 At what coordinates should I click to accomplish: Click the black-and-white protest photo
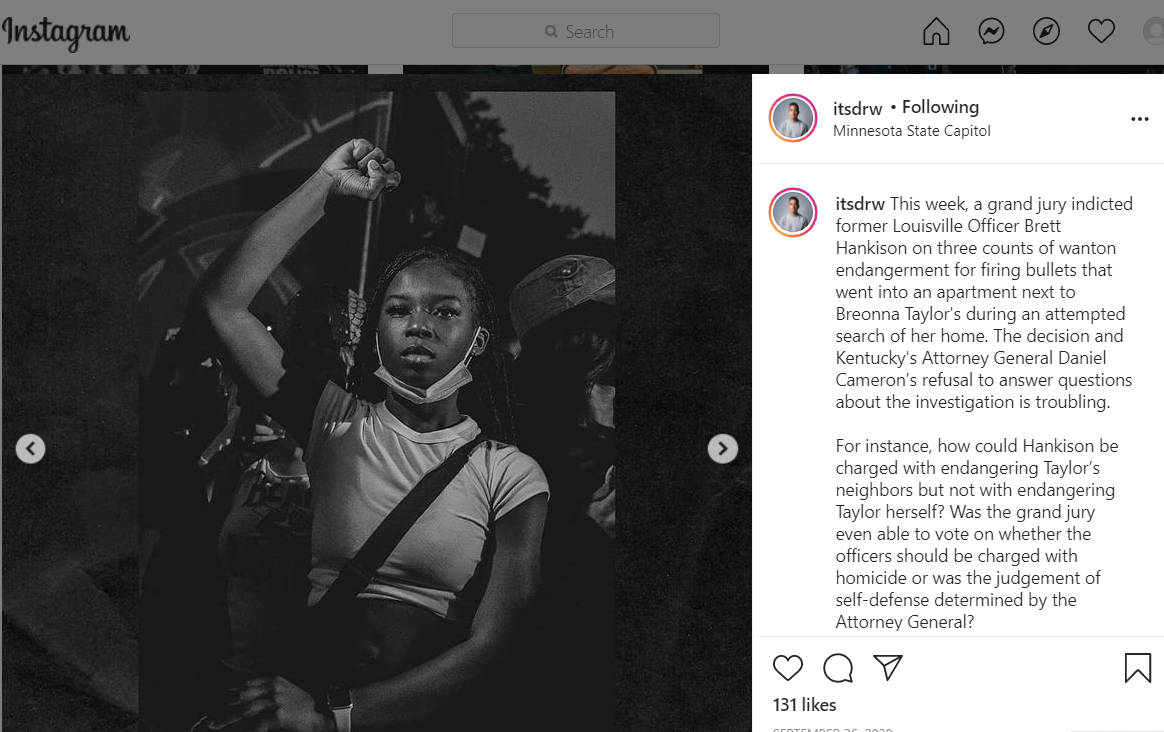click(x=377, y=410)
